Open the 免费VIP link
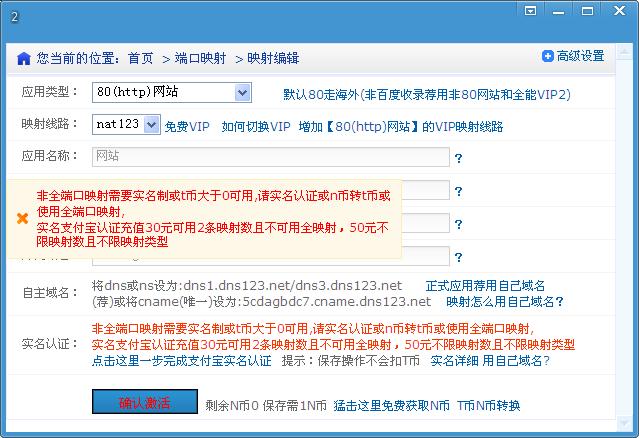Screen dimensions: 639x438 (x=187, y=127)
